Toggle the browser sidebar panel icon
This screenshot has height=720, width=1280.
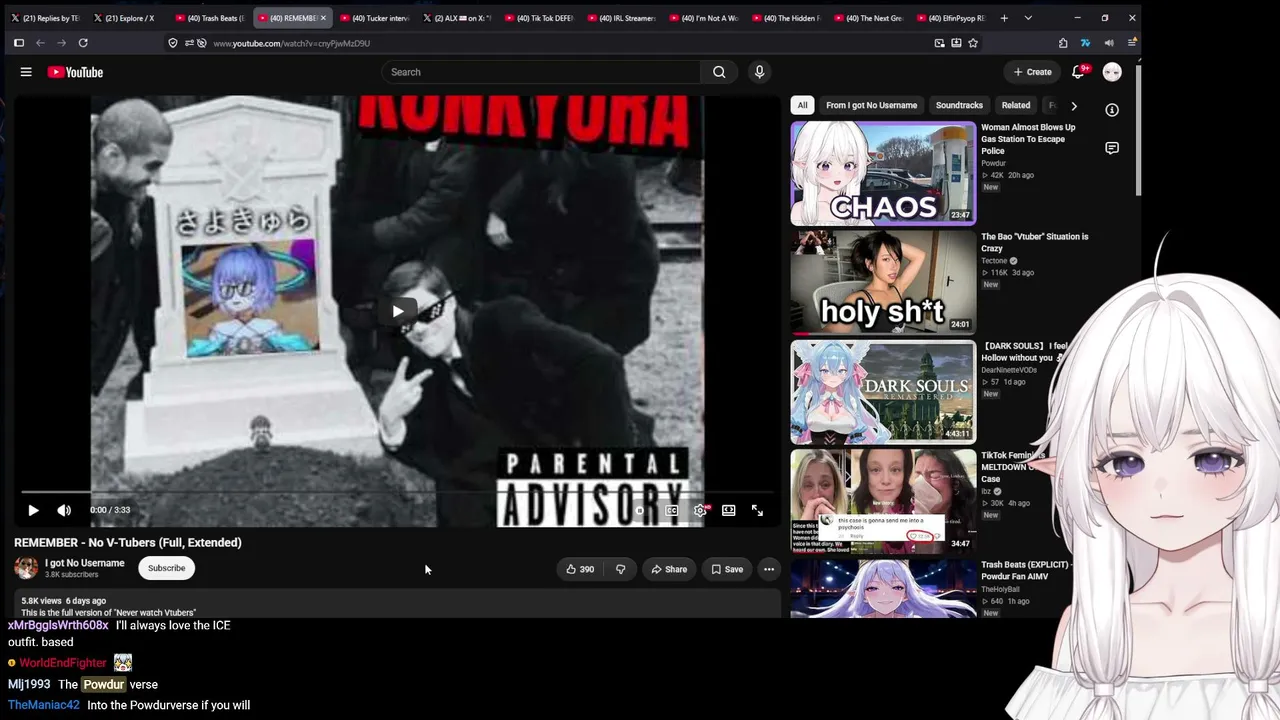[19, 43]
